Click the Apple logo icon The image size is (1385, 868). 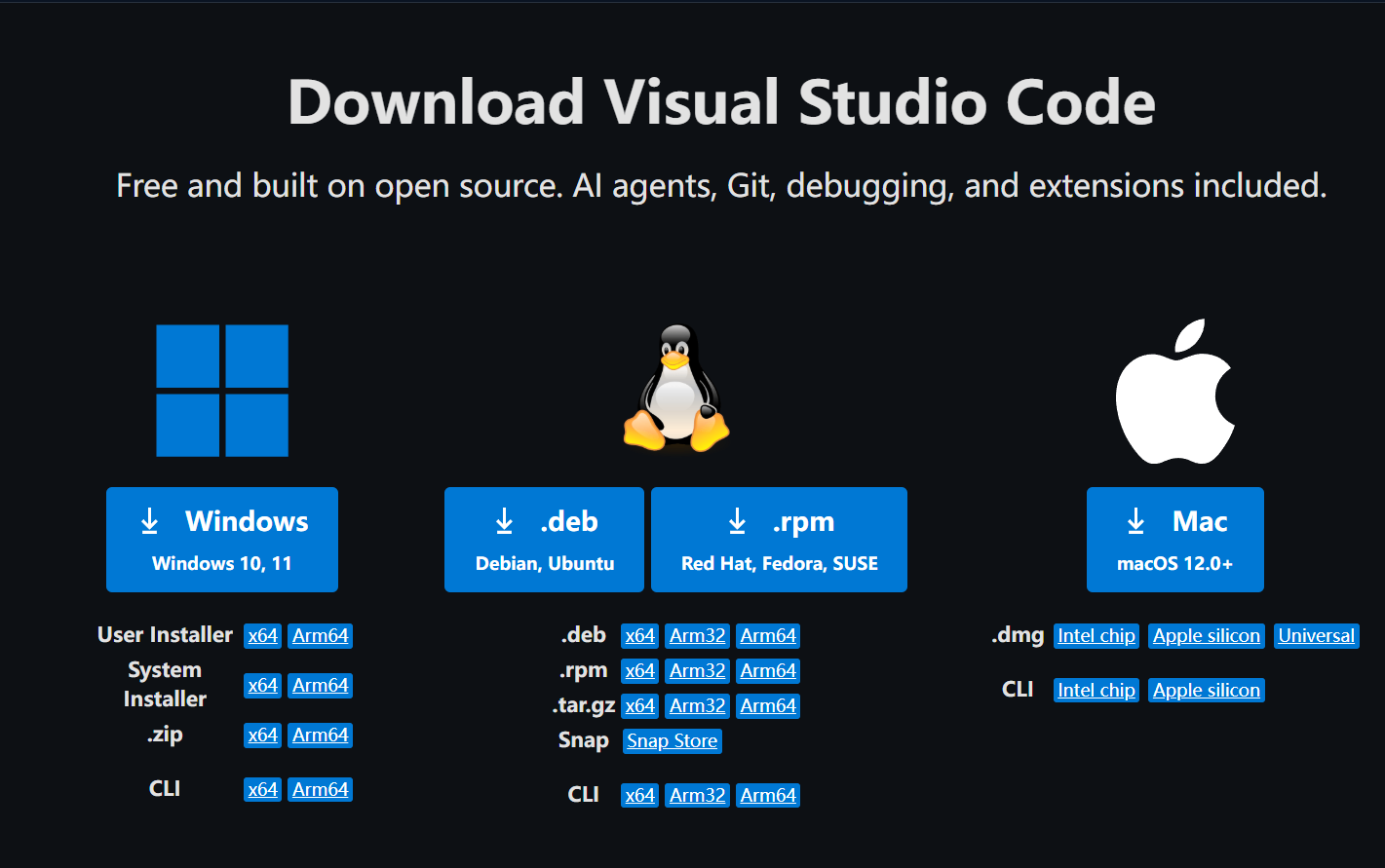tap(1175, 391)
